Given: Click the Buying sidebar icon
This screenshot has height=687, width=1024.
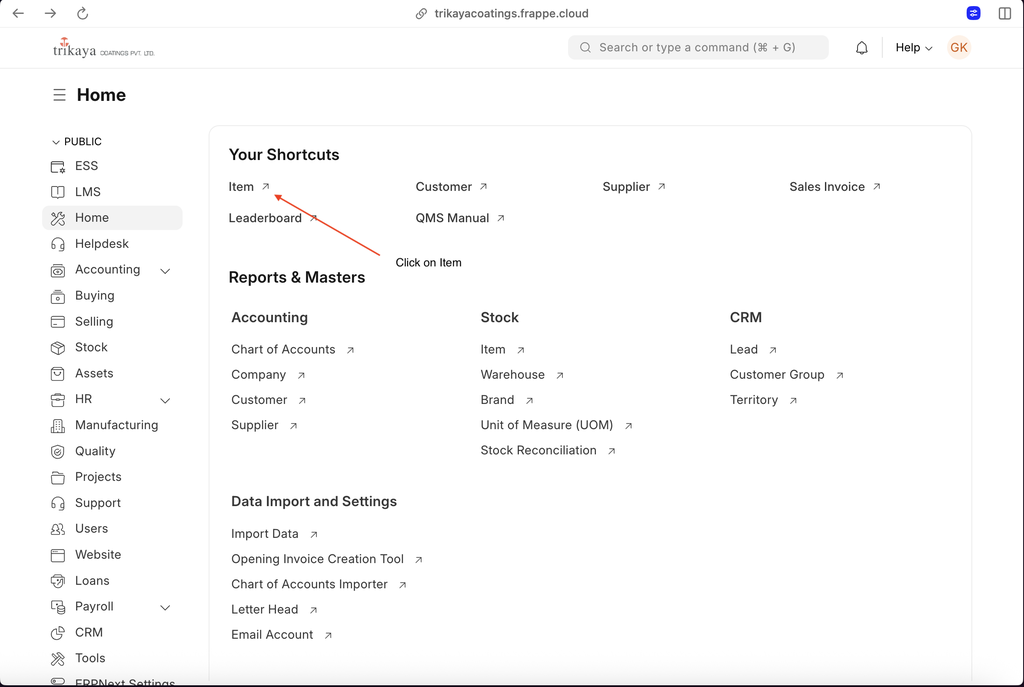Looking at the screenshot, I should tap(58, 296).
